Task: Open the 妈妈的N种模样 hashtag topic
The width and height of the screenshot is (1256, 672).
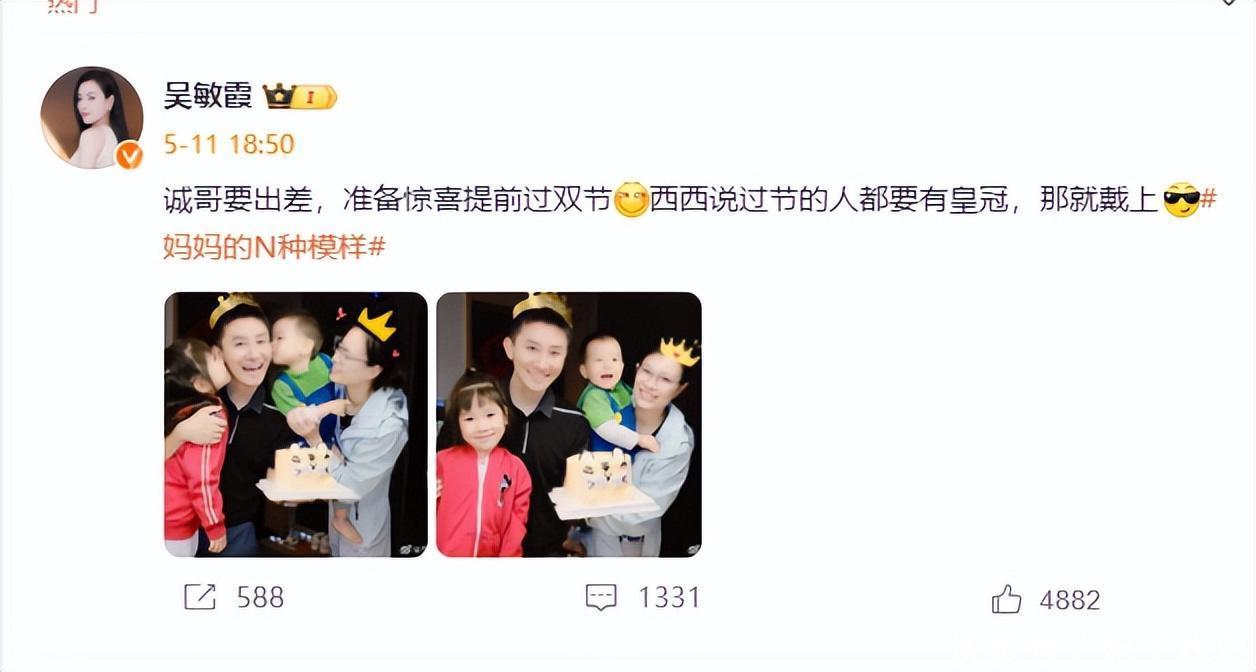Action: click(x=274, y=246)
